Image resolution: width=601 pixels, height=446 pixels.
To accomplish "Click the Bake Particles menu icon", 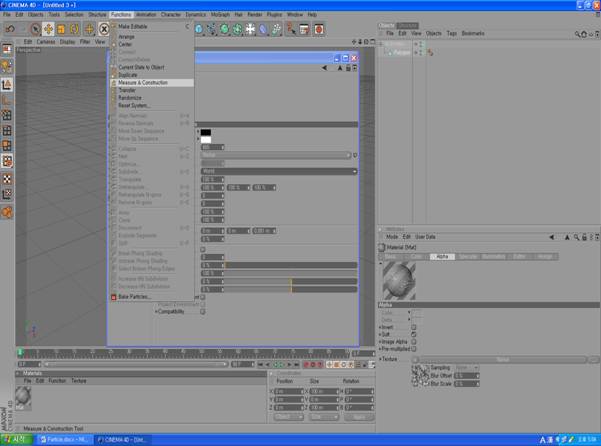I will 113,297.
